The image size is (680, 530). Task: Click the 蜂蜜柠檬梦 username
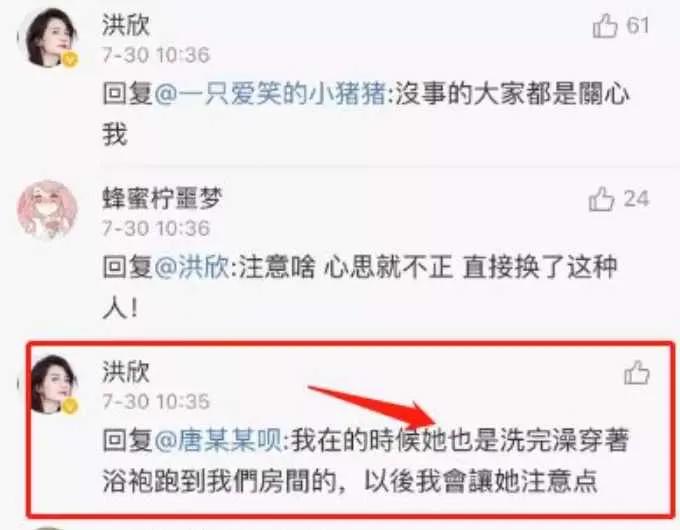click(162, 199)
